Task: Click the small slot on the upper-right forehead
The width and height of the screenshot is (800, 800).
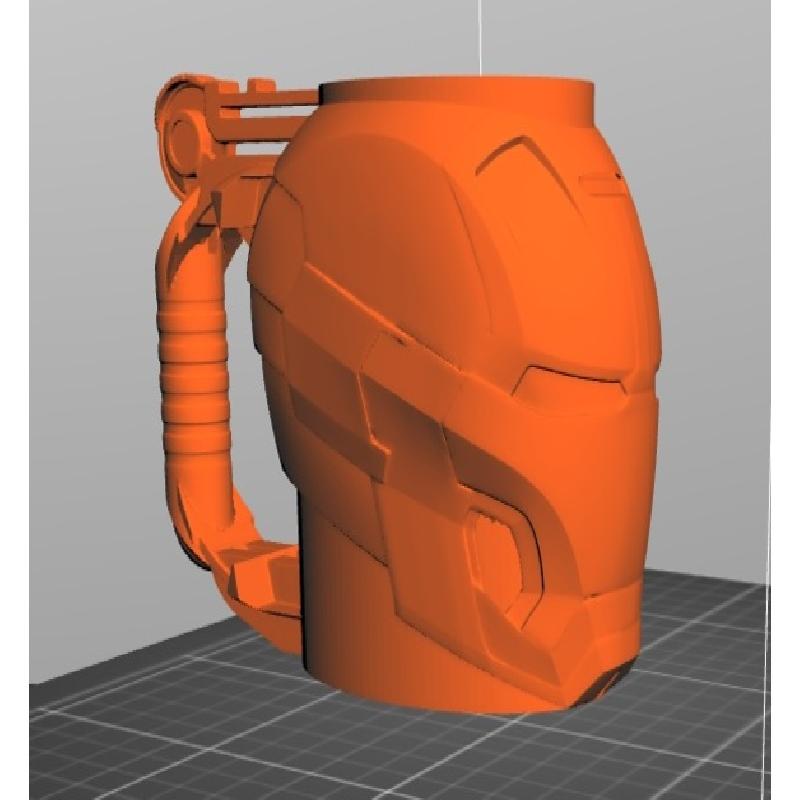Action: click(x=598, y=180)
